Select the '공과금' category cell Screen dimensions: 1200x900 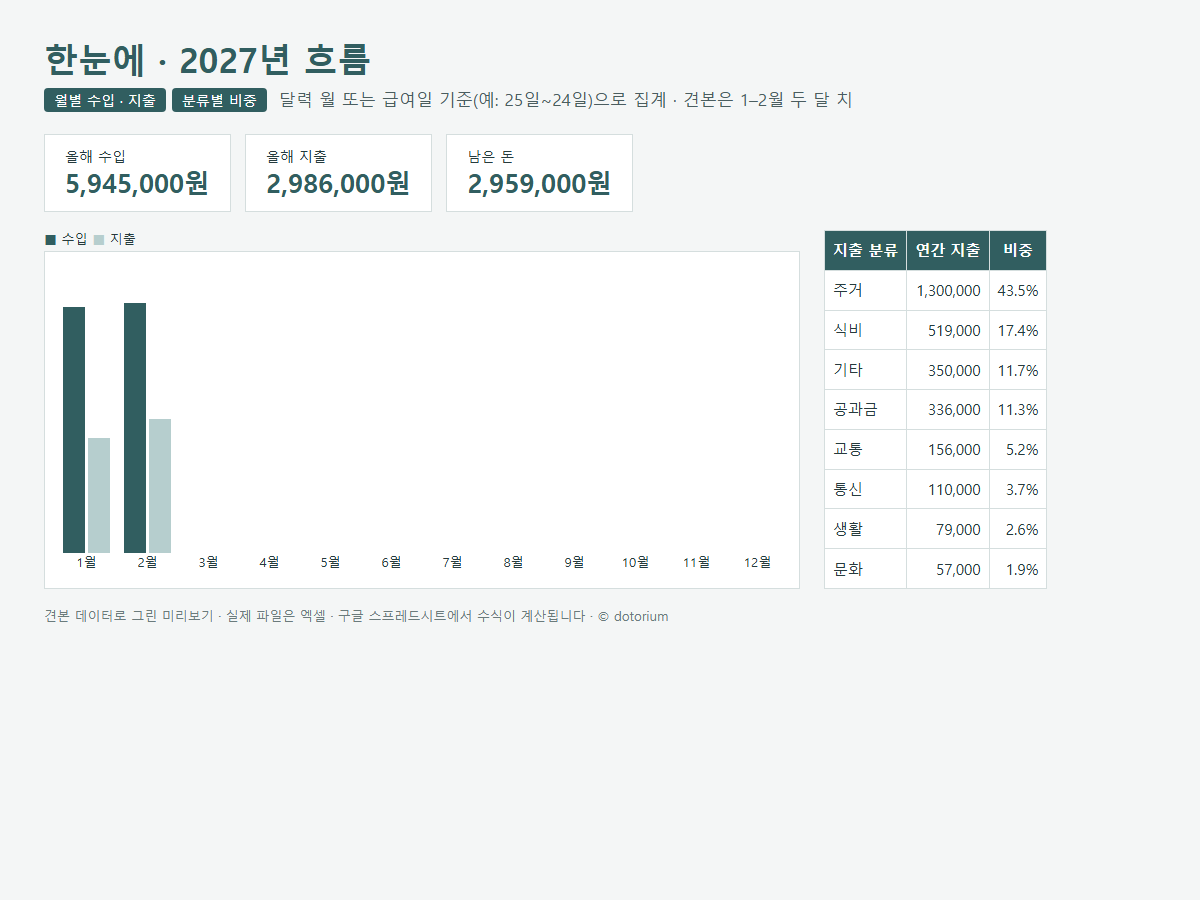point(866,409)
